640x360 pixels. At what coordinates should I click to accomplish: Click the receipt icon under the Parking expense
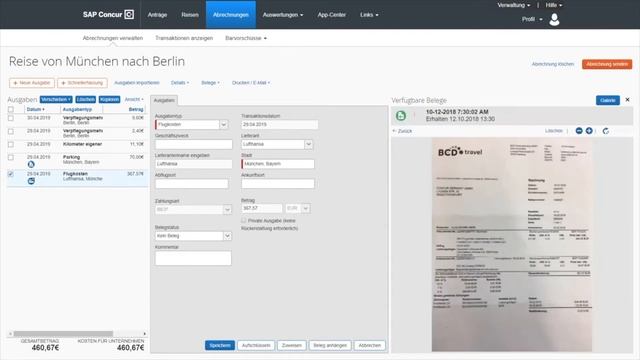click(31, 164)
